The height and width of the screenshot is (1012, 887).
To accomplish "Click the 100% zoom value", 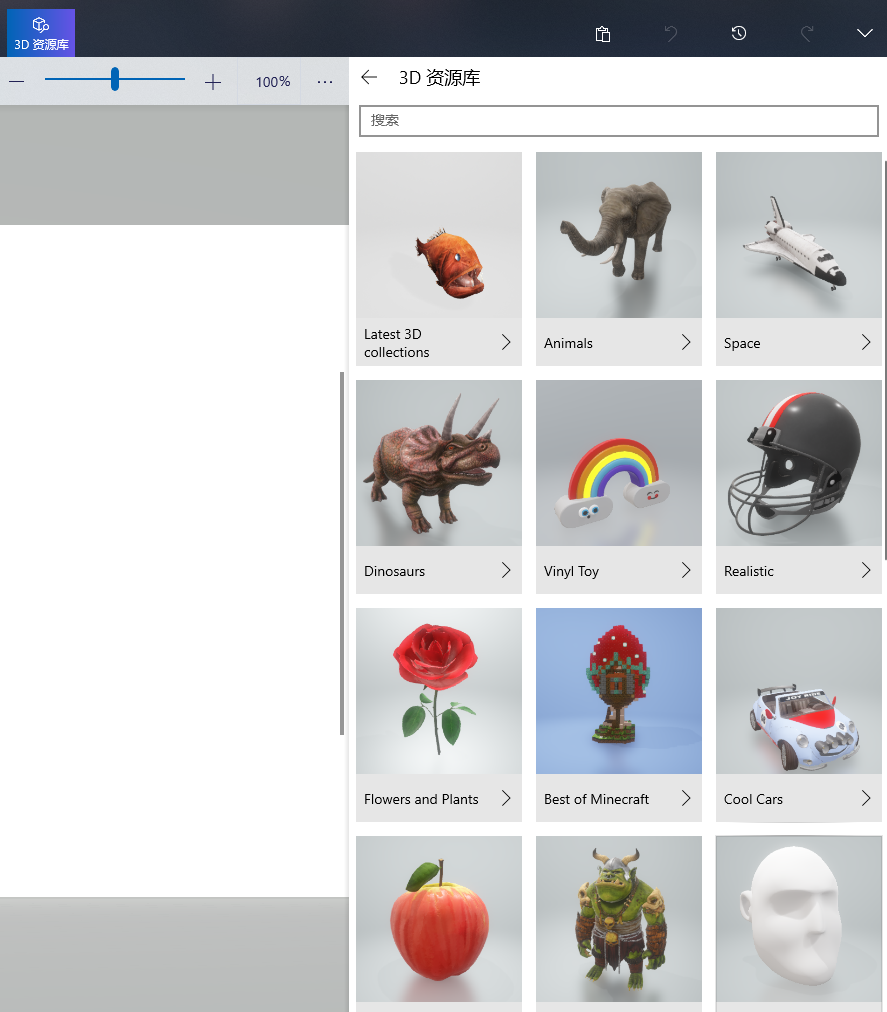I will coord(272,82).
